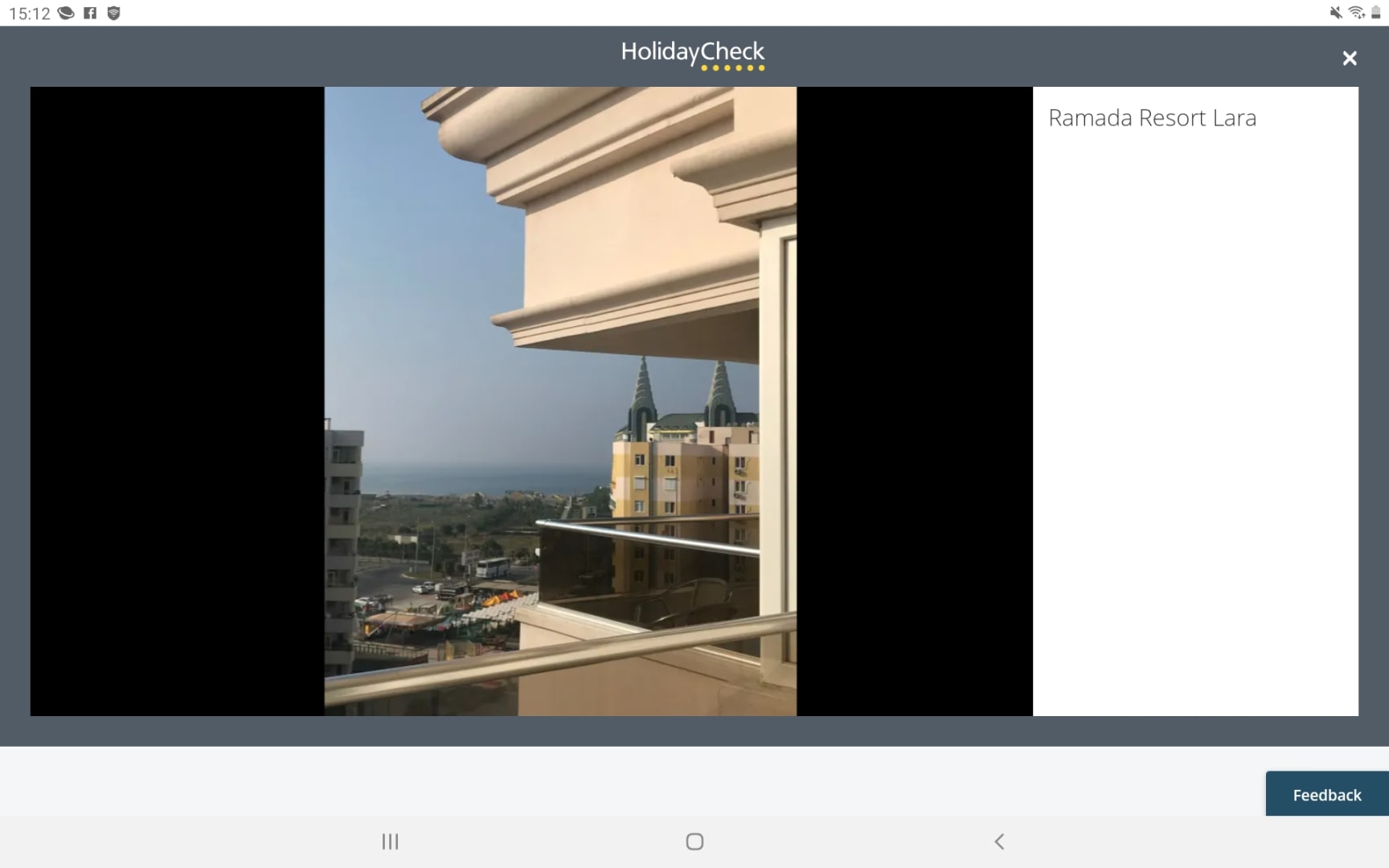Click the black area right of the photo
1389x868 pixels.
(914, 402)
